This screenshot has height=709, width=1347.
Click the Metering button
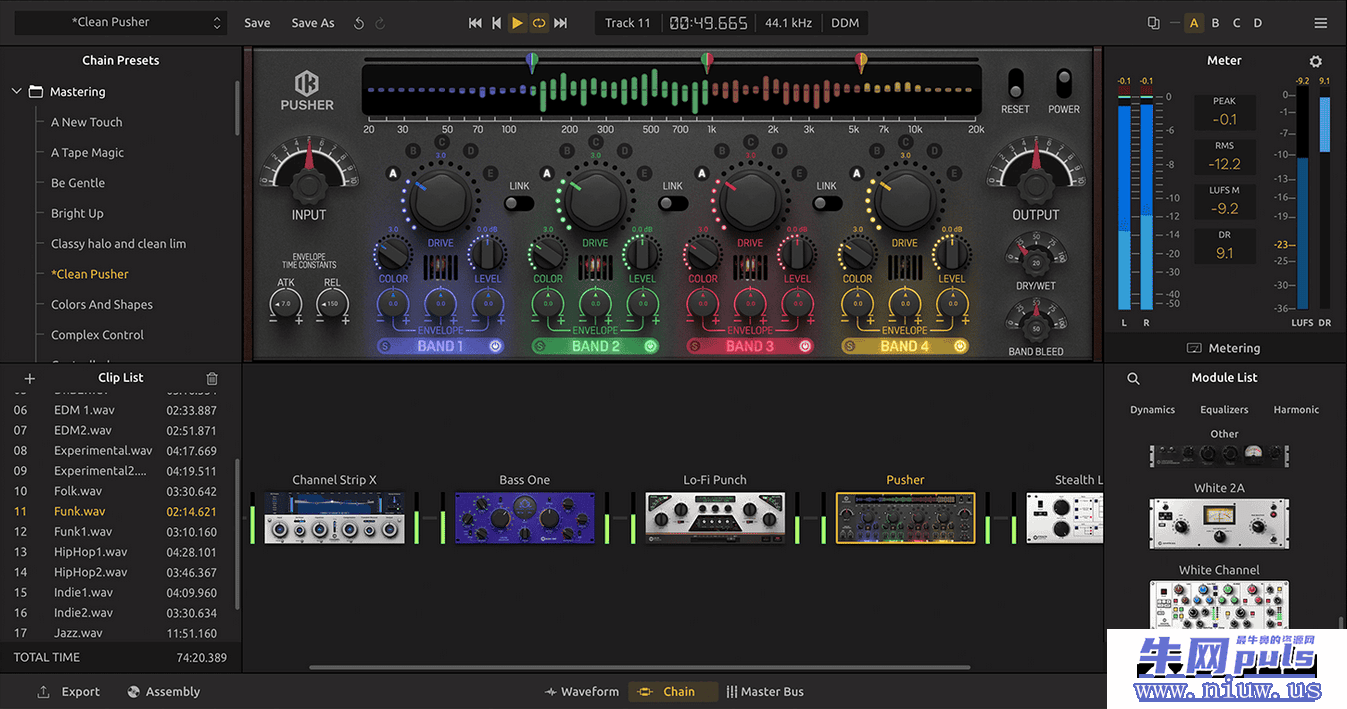pyautogui.click(x=1224, y=348)
